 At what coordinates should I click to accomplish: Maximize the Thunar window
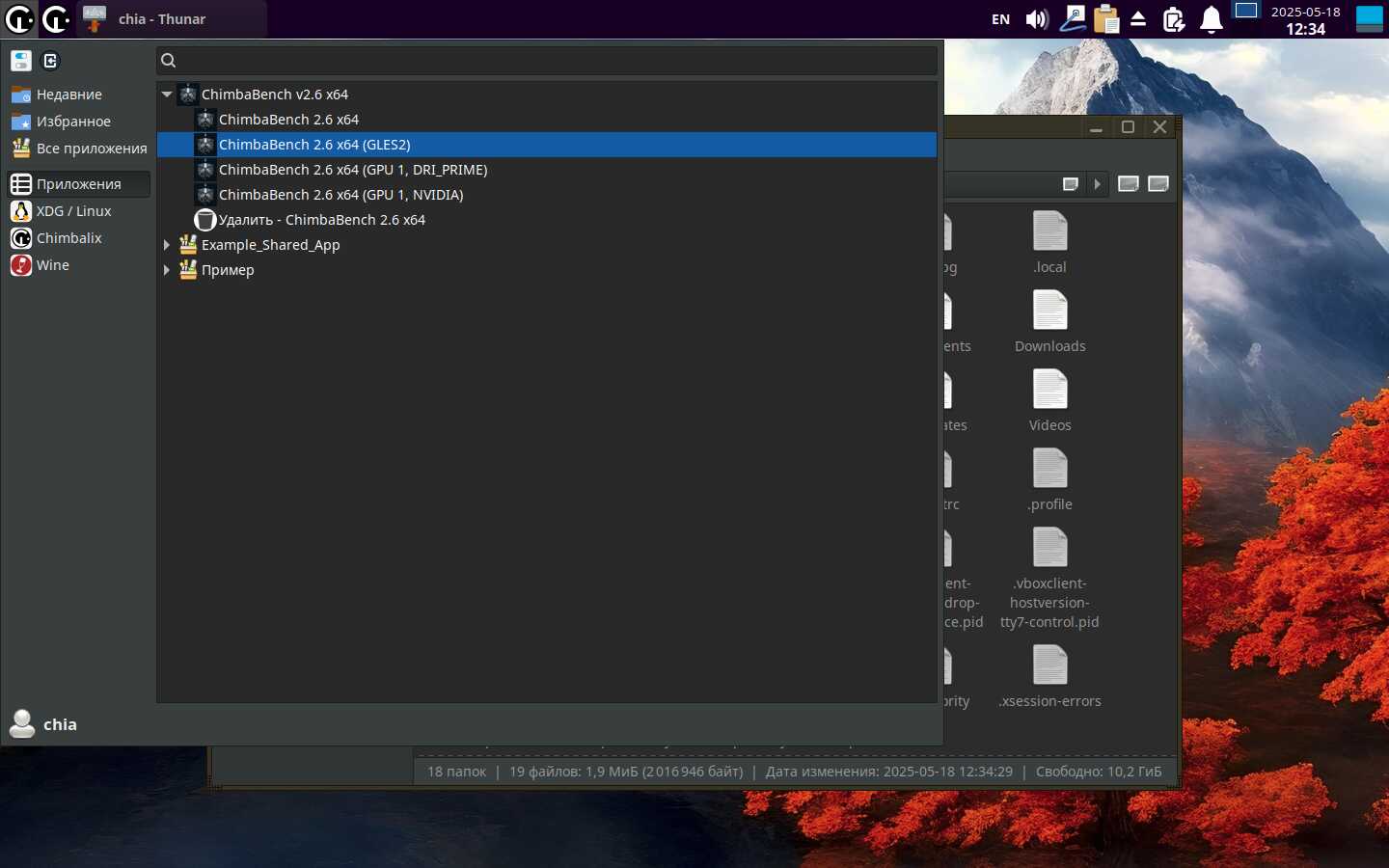(x=1128, y=127)
